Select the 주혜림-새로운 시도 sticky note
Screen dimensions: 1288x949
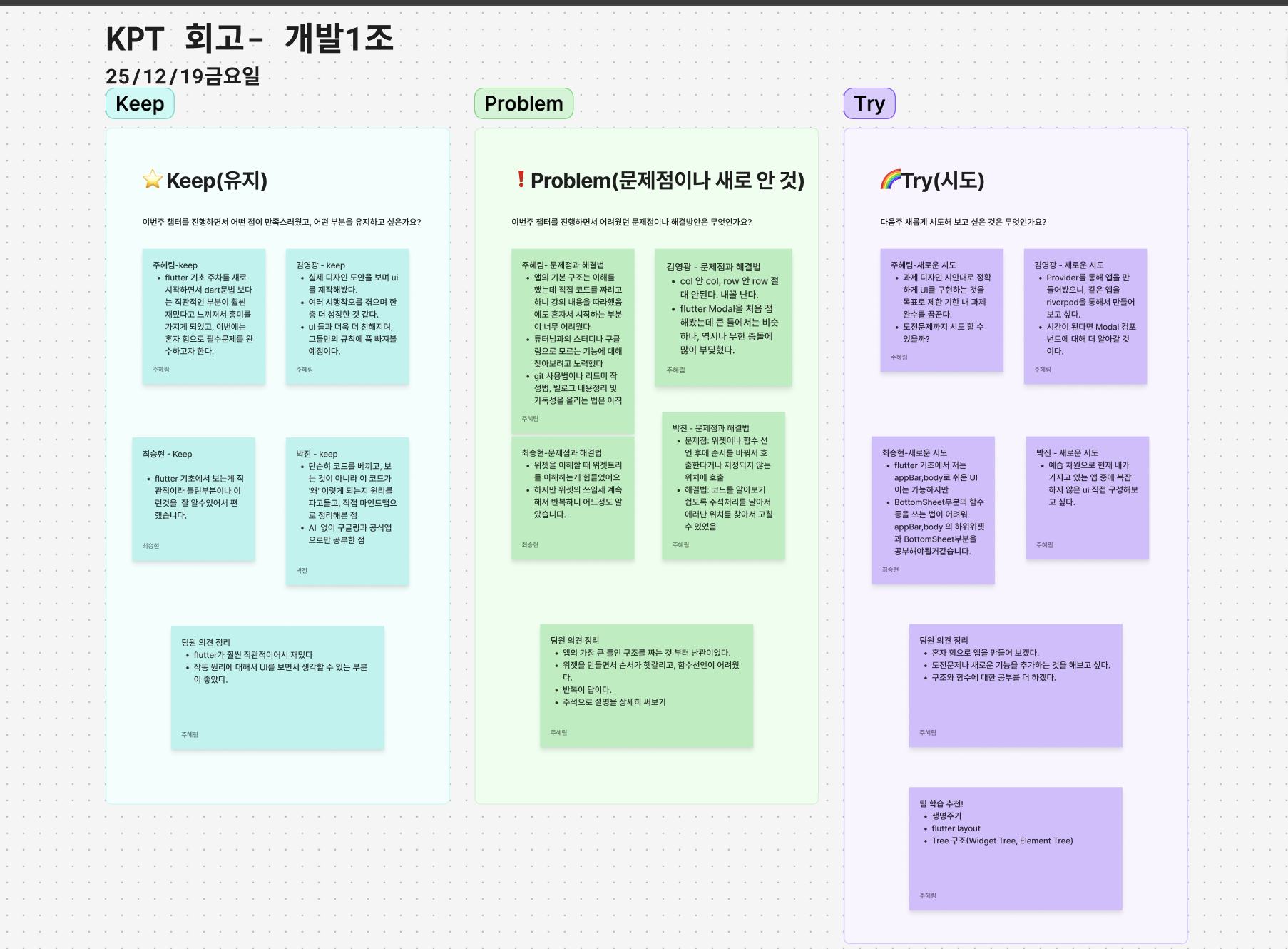coord(941,310)
